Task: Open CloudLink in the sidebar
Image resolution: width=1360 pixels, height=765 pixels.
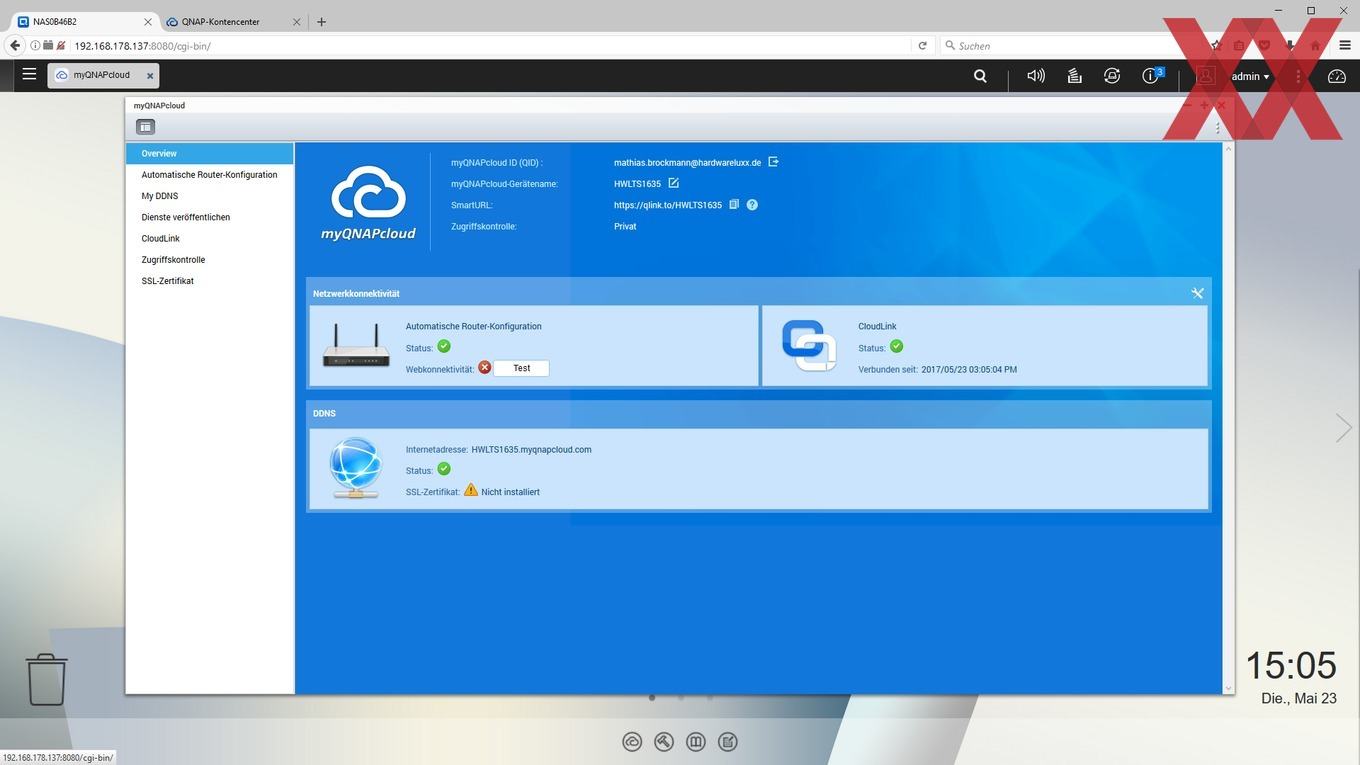Action: tap(210, 238)
